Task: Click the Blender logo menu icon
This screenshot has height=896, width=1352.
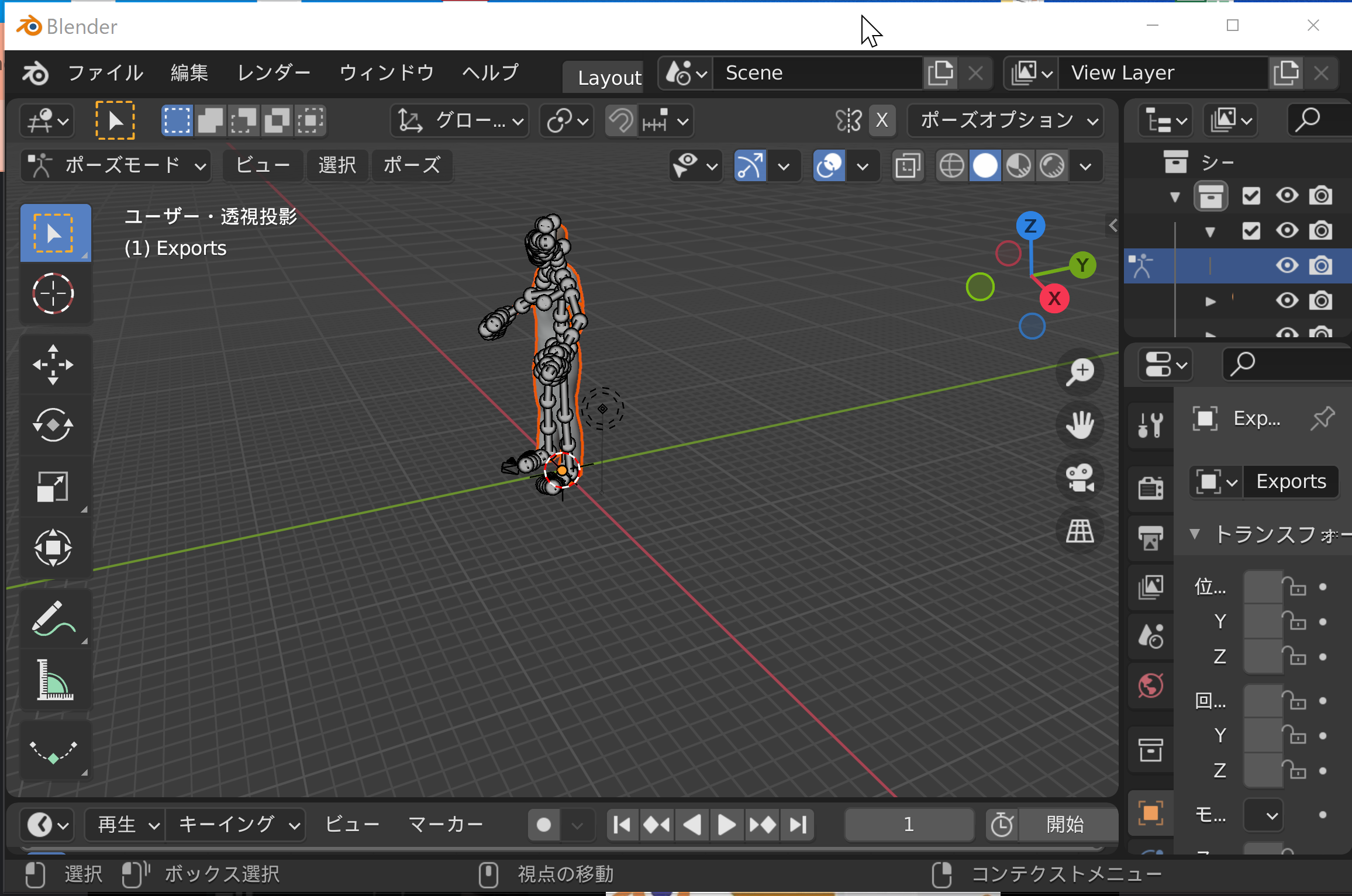Action: [x=36, y=74]
